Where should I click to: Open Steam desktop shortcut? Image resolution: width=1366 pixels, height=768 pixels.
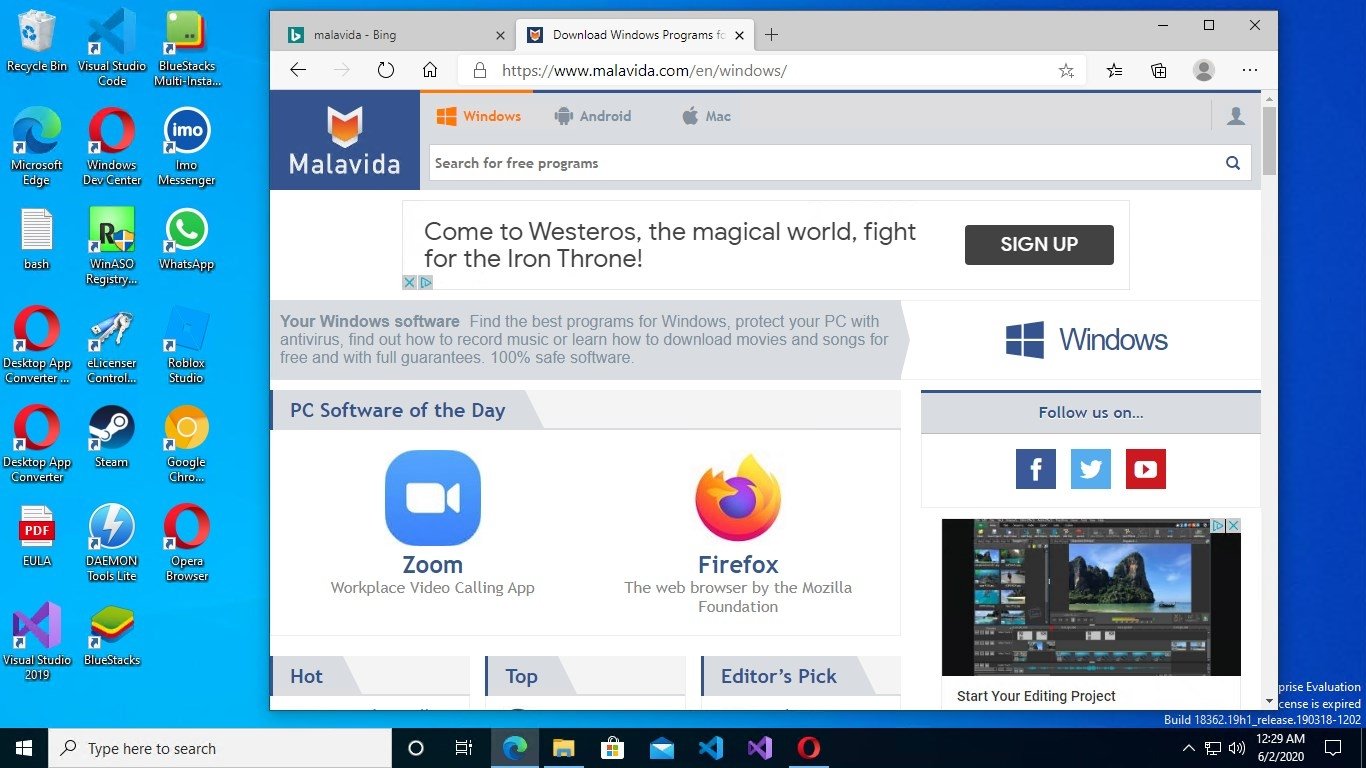tap(112, 436)
